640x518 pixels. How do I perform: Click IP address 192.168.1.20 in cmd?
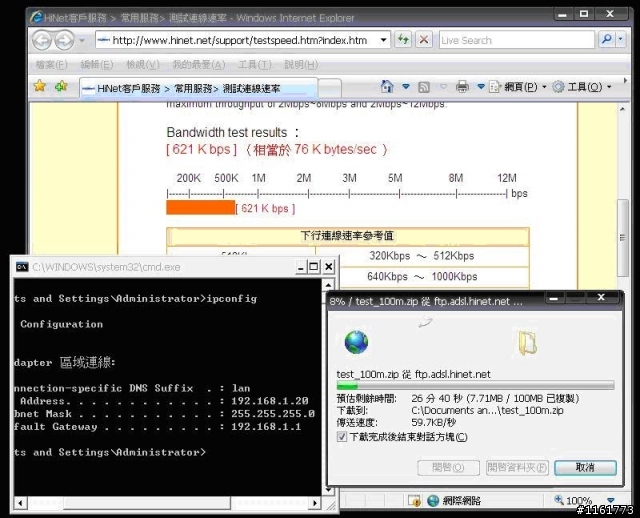269,401
